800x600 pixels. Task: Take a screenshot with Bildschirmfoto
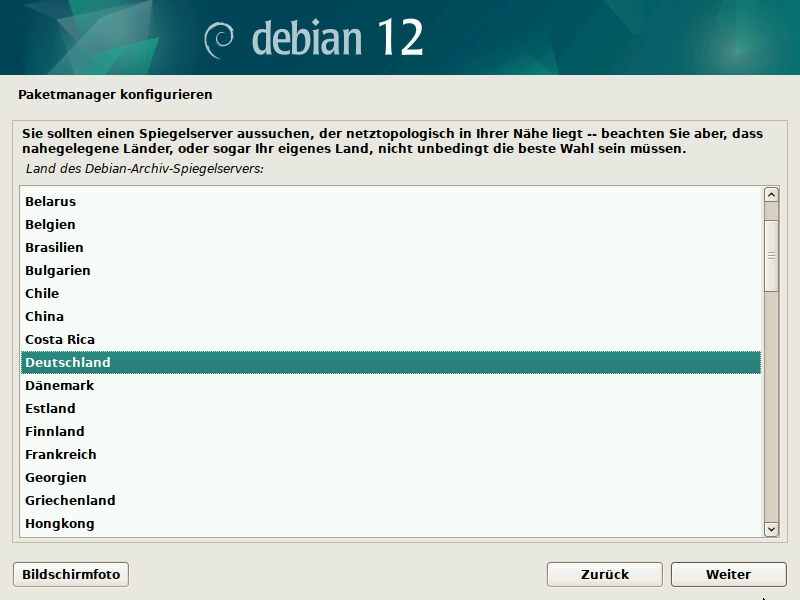[x=71, y=574]
